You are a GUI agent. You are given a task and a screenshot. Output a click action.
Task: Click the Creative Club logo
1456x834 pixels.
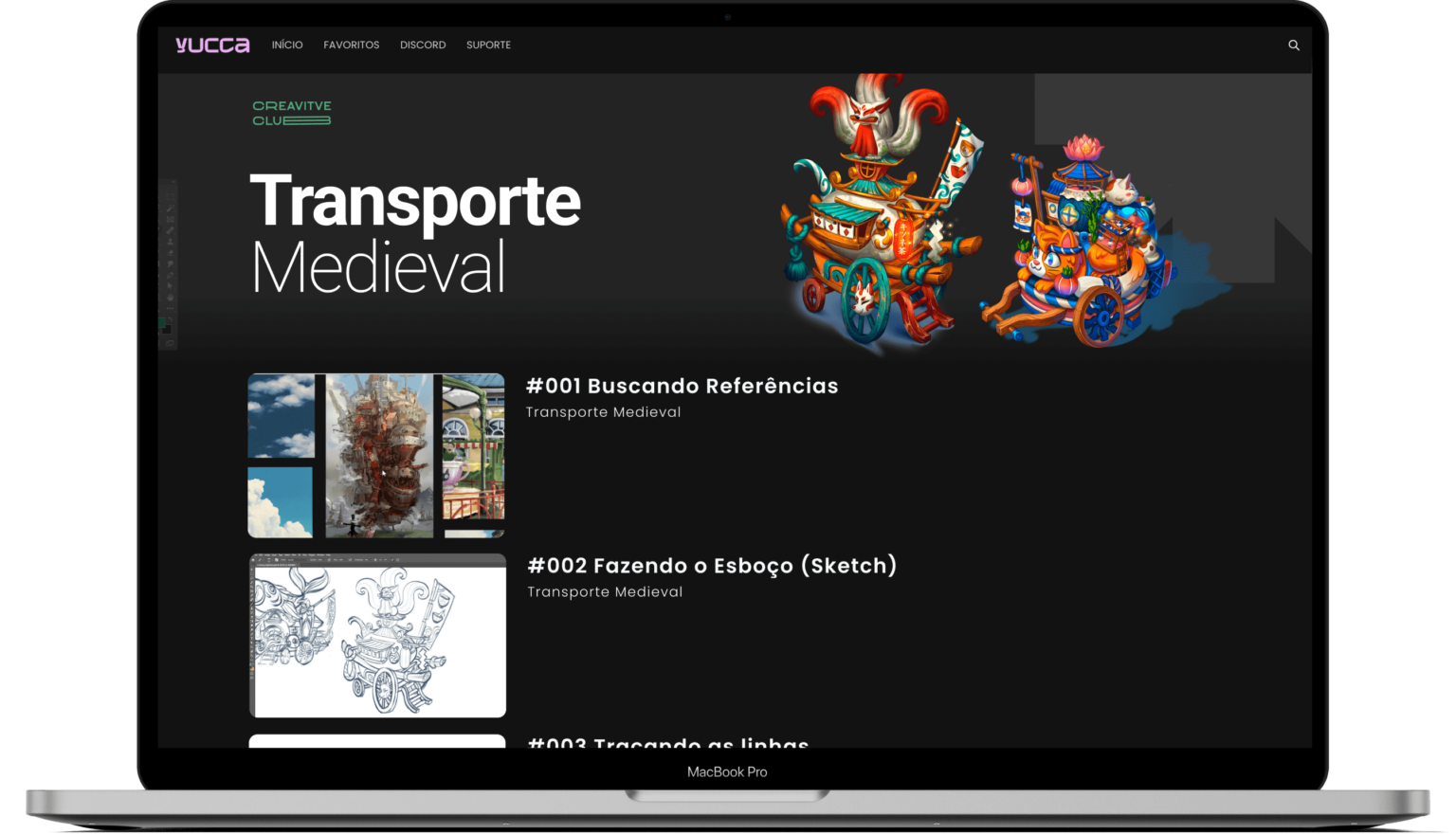(291, 112)
